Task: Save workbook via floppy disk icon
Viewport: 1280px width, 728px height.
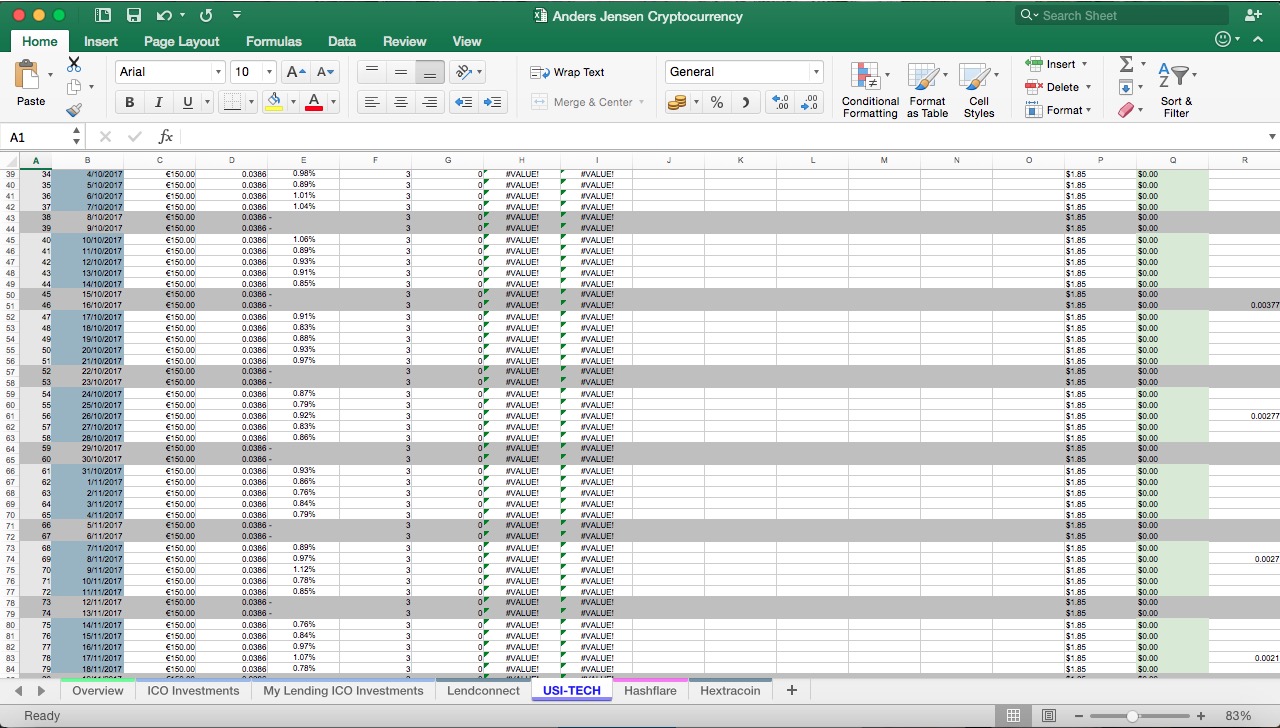Action: [133, 15]
